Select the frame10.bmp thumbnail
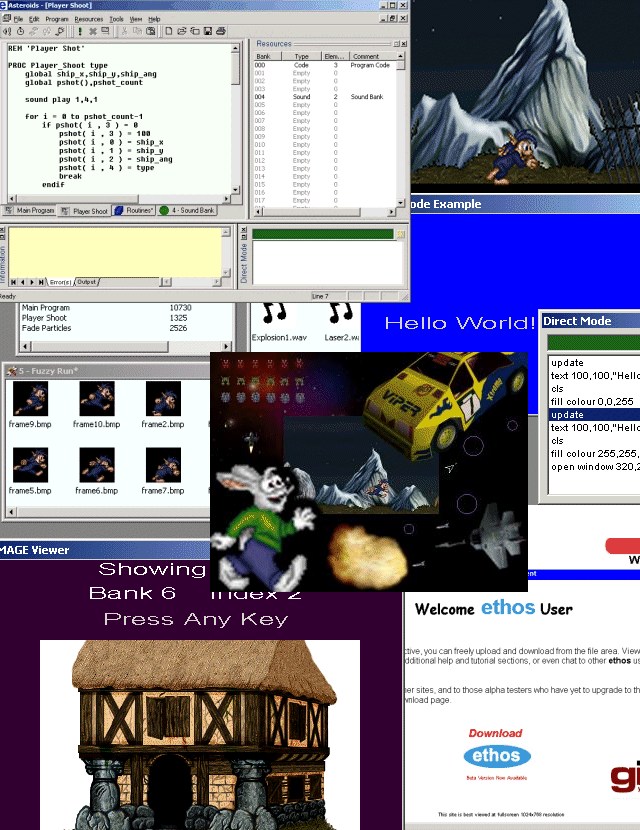The height and width of the screenshot is (830, 640). tap(97, 399)
